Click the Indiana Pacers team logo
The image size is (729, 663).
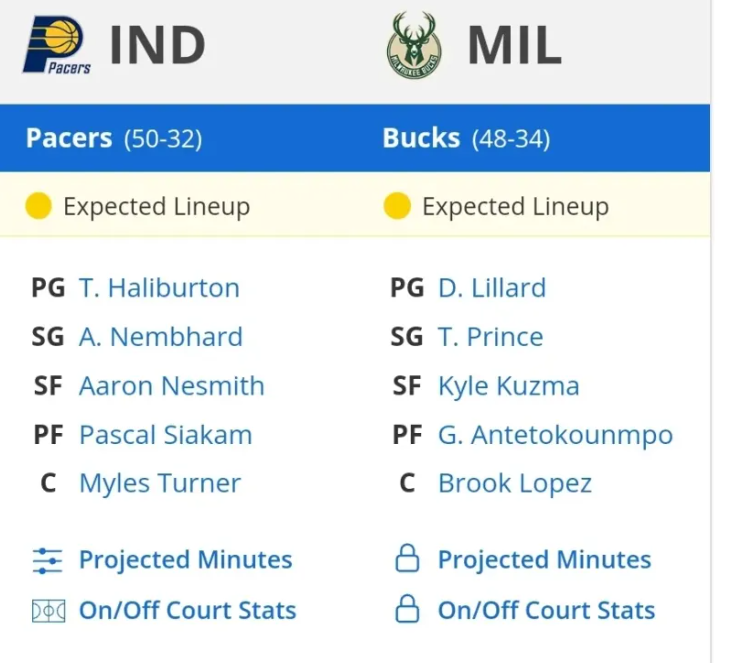click(x=57, y=45)
